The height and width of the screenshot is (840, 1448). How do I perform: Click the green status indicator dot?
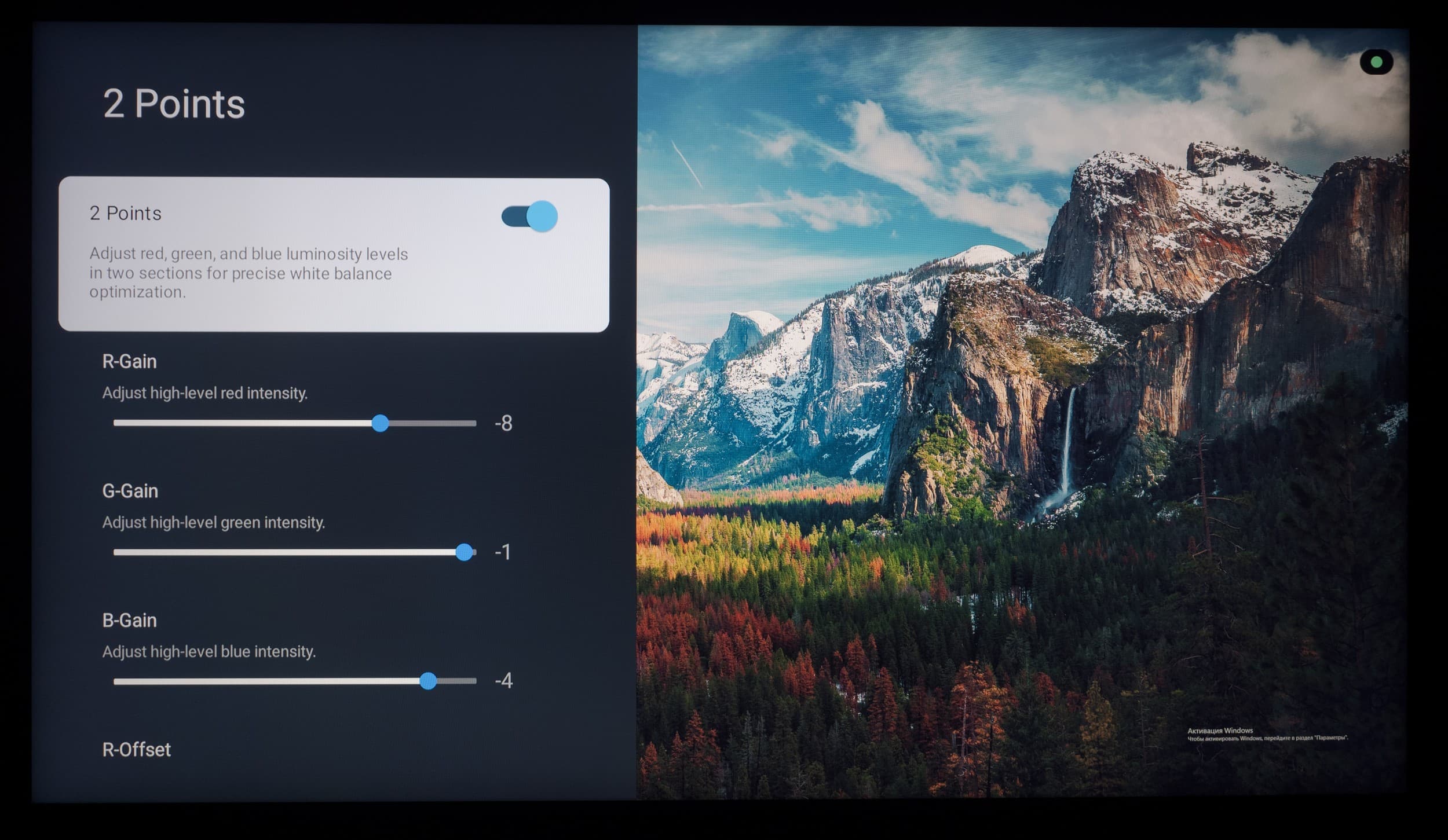pyautogui.click(x=1377, y=62)
